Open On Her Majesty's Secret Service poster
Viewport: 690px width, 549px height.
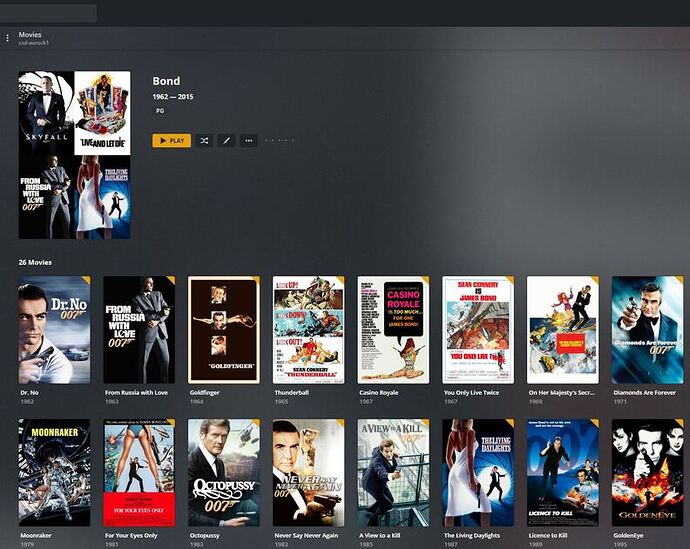point(563,330)
